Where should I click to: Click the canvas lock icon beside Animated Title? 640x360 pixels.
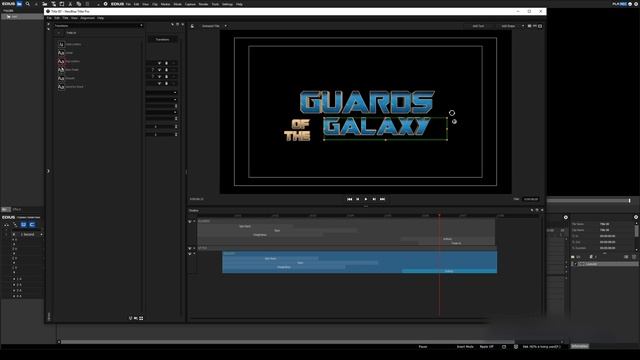[193, 26]
